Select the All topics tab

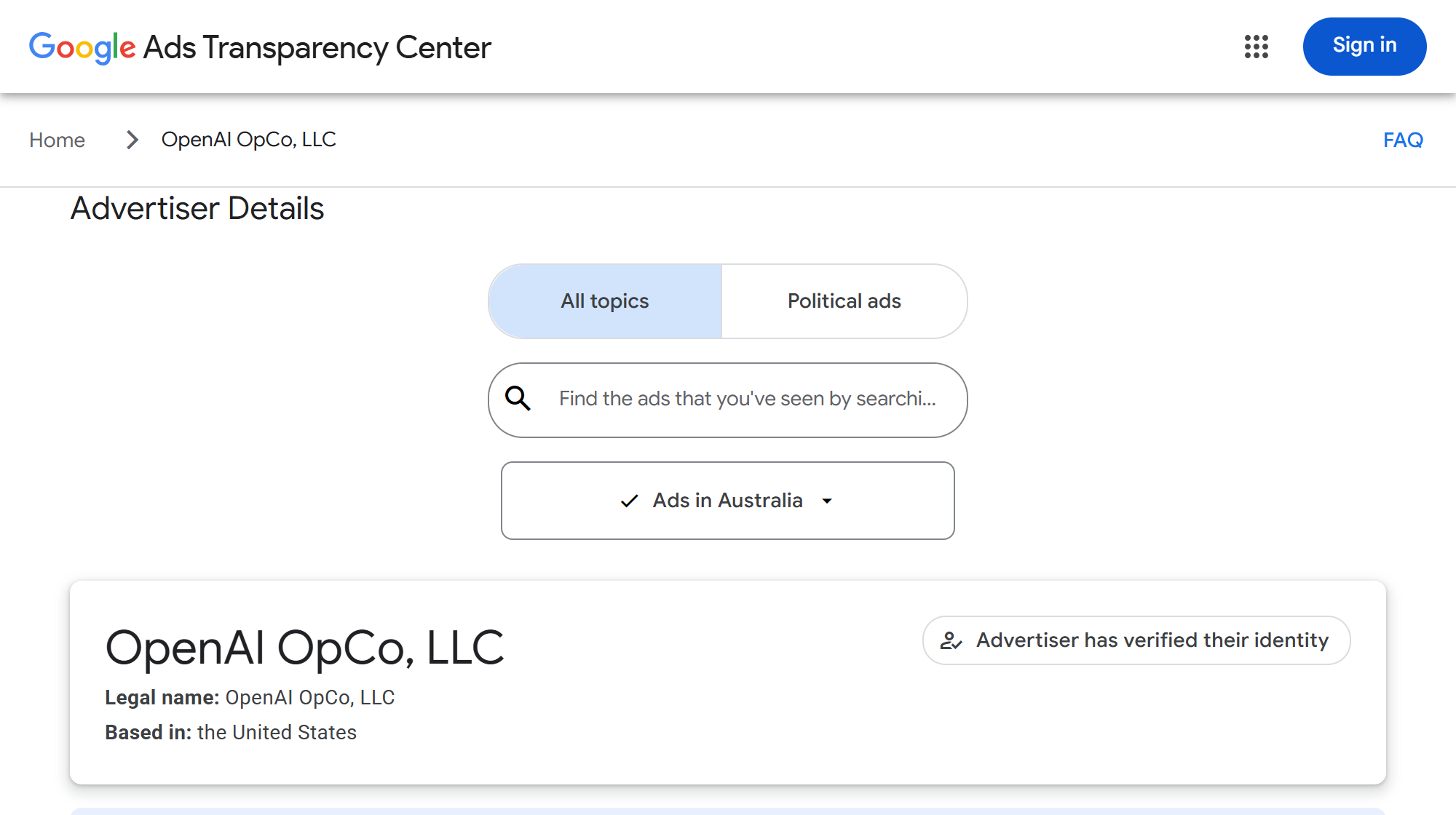pyautogui.click(x=605, y=301)
